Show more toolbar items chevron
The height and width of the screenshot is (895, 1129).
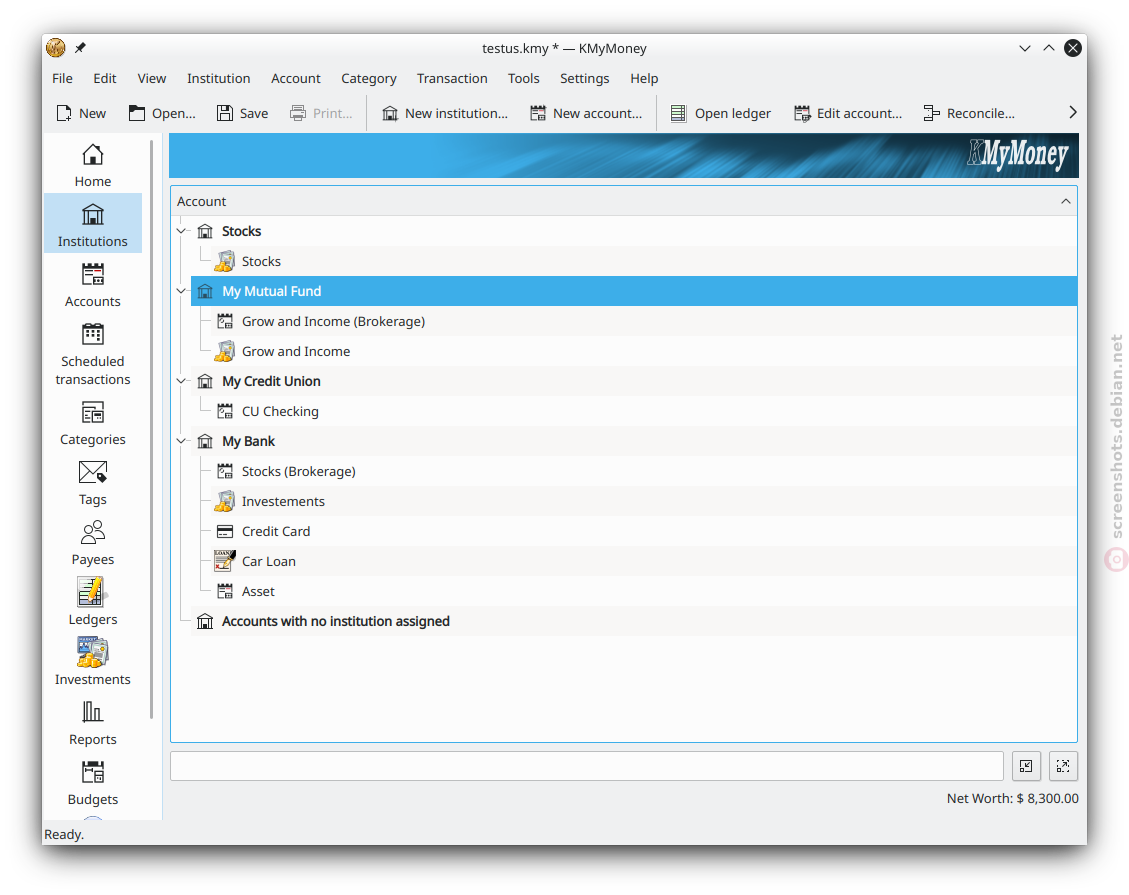pyautogui.click(x=1073, y=112)
